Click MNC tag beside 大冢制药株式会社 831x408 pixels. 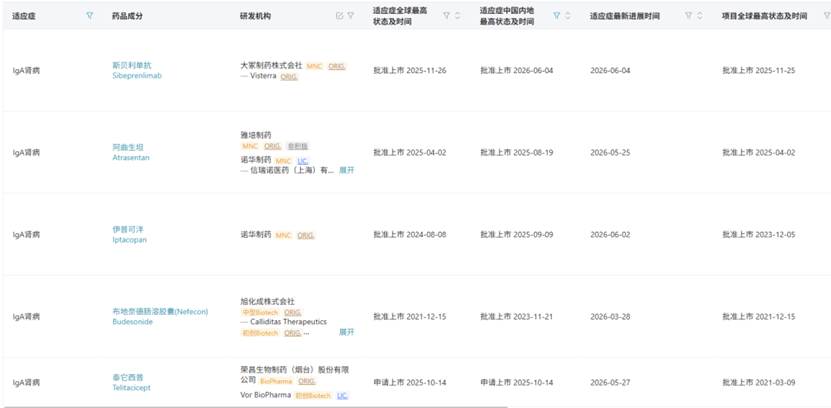click(x=314, y=66)
